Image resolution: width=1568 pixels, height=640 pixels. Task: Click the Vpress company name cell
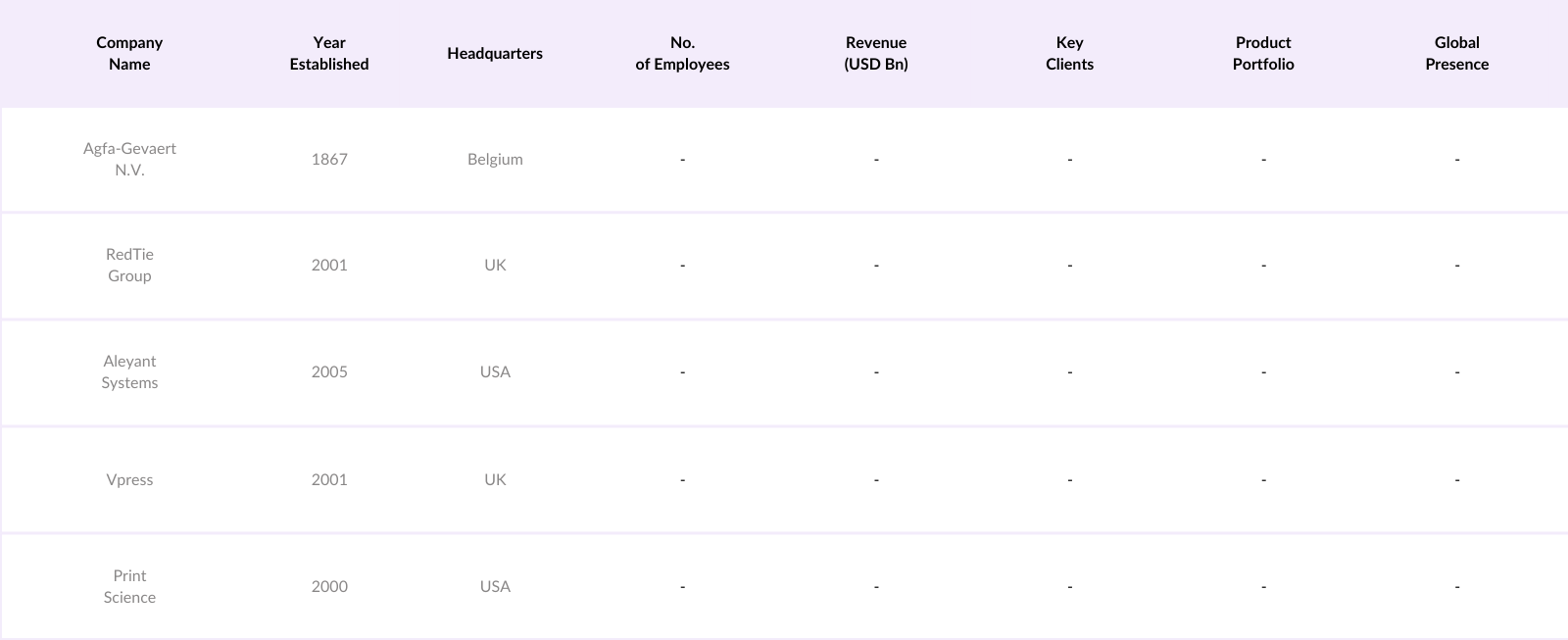tap(129, 479)
